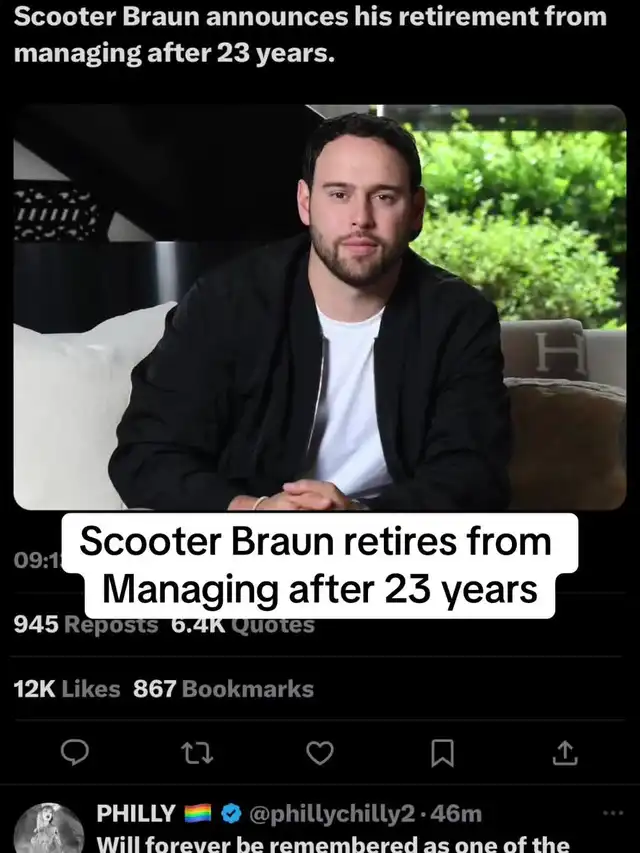
Task: Open PHILLY's reply starting 'Will forever be remembered'
Action: [x=333, y=844]
